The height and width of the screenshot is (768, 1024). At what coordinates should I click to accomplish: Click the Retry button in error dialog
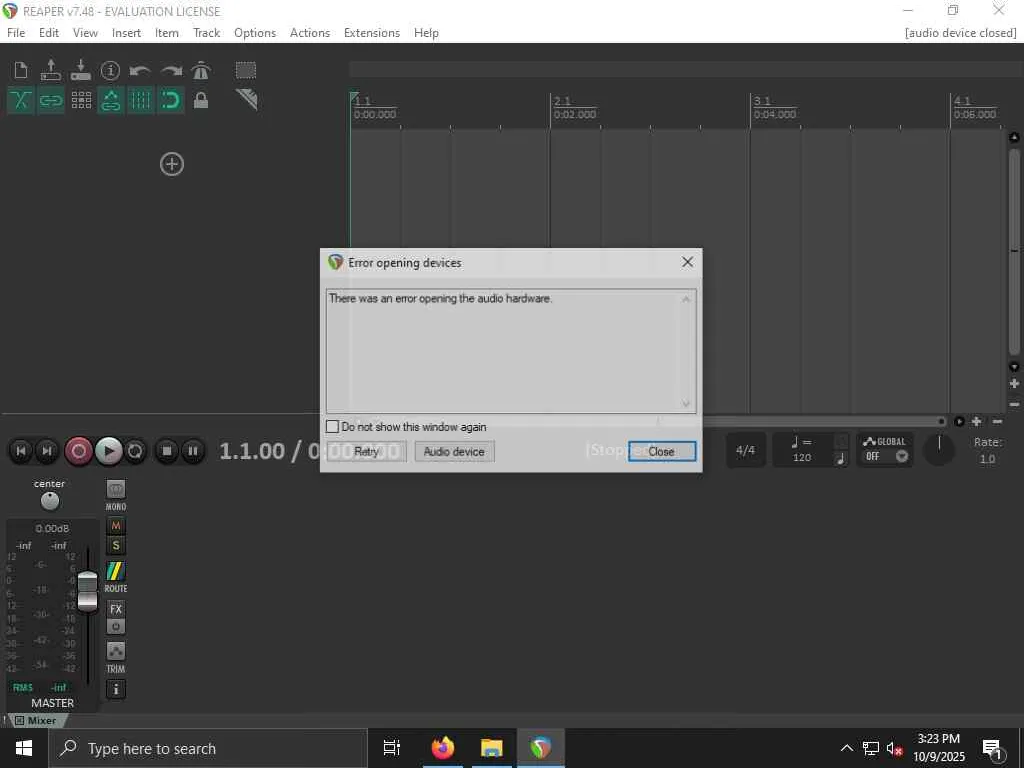tap(366, 451)
